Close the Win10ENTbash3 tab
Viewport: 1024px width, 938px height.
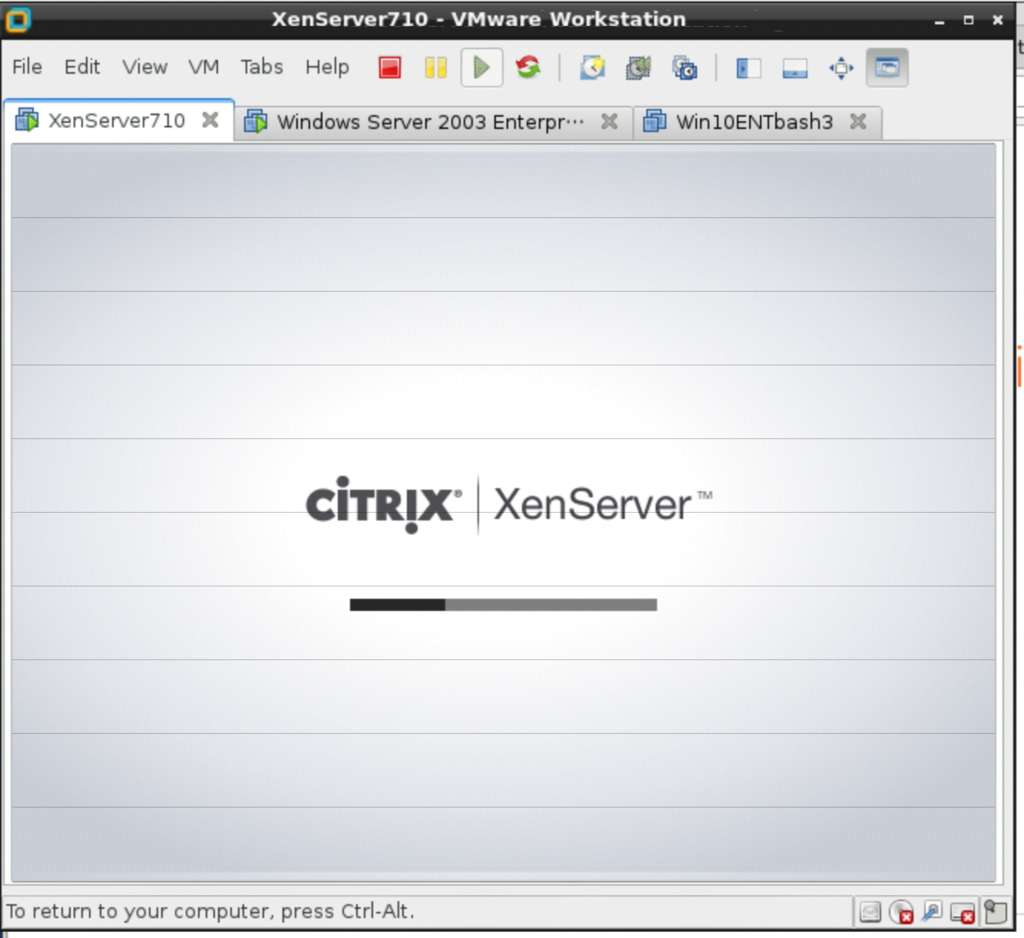tap(858, 121)
